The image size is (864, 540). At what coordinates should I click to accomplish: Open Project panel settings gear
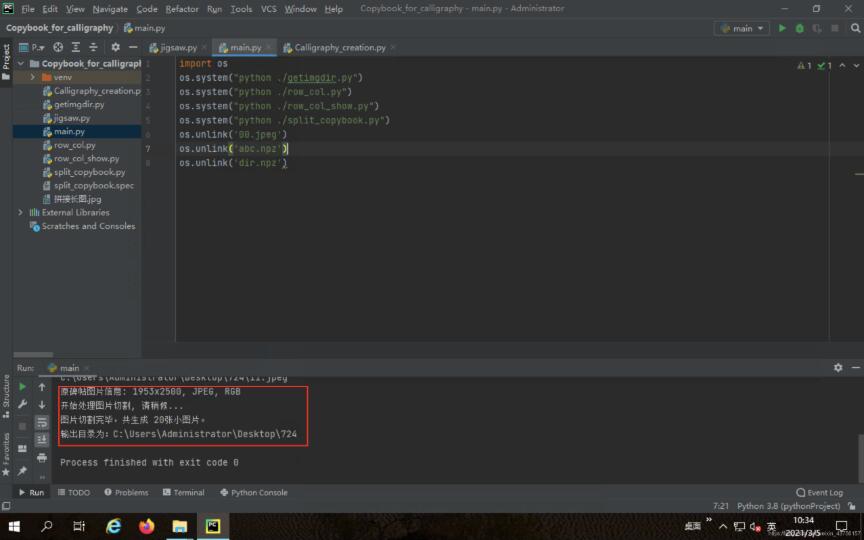coord(115,47)
